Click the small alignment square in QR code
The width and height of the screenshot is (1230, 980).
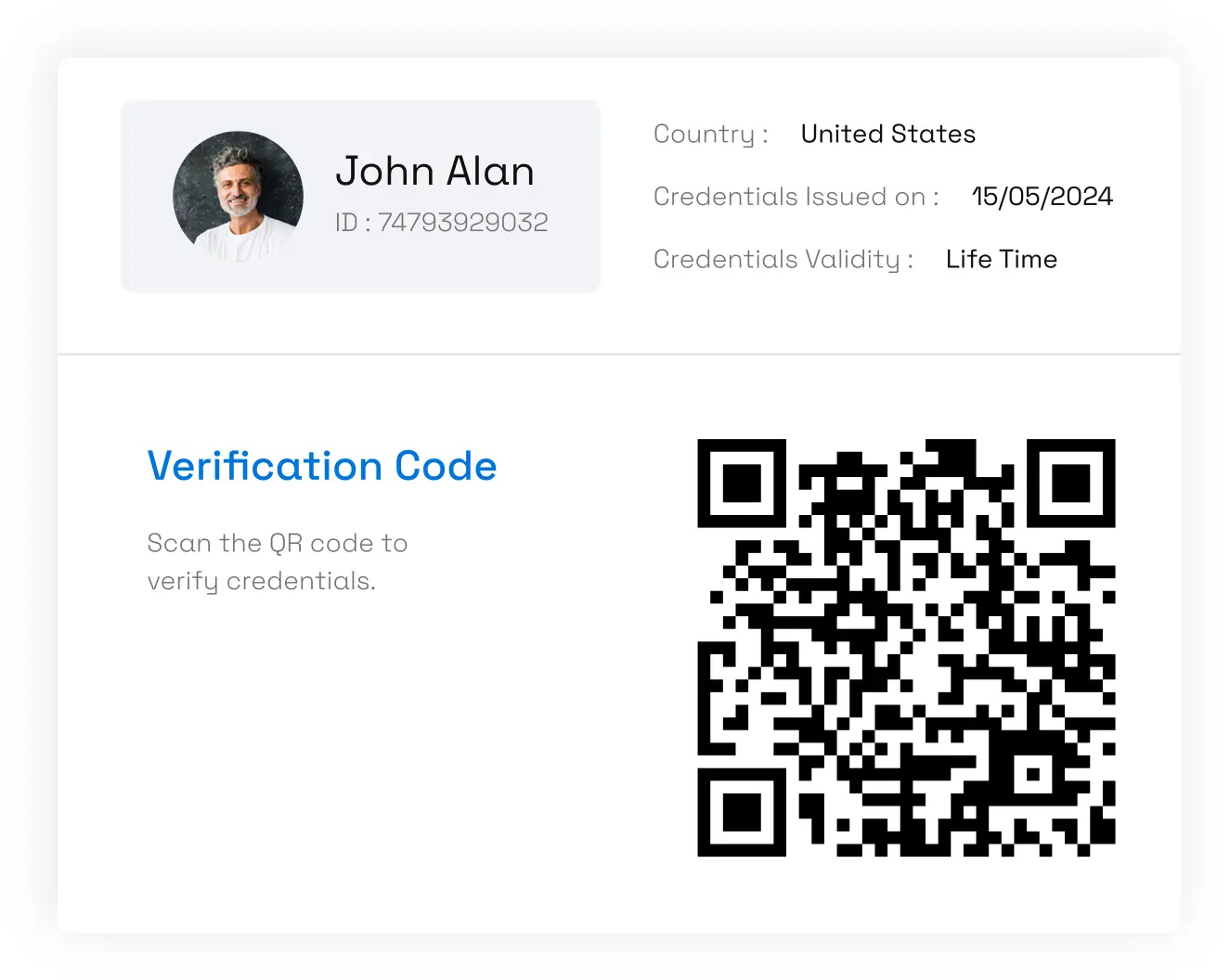point(1032,774)
